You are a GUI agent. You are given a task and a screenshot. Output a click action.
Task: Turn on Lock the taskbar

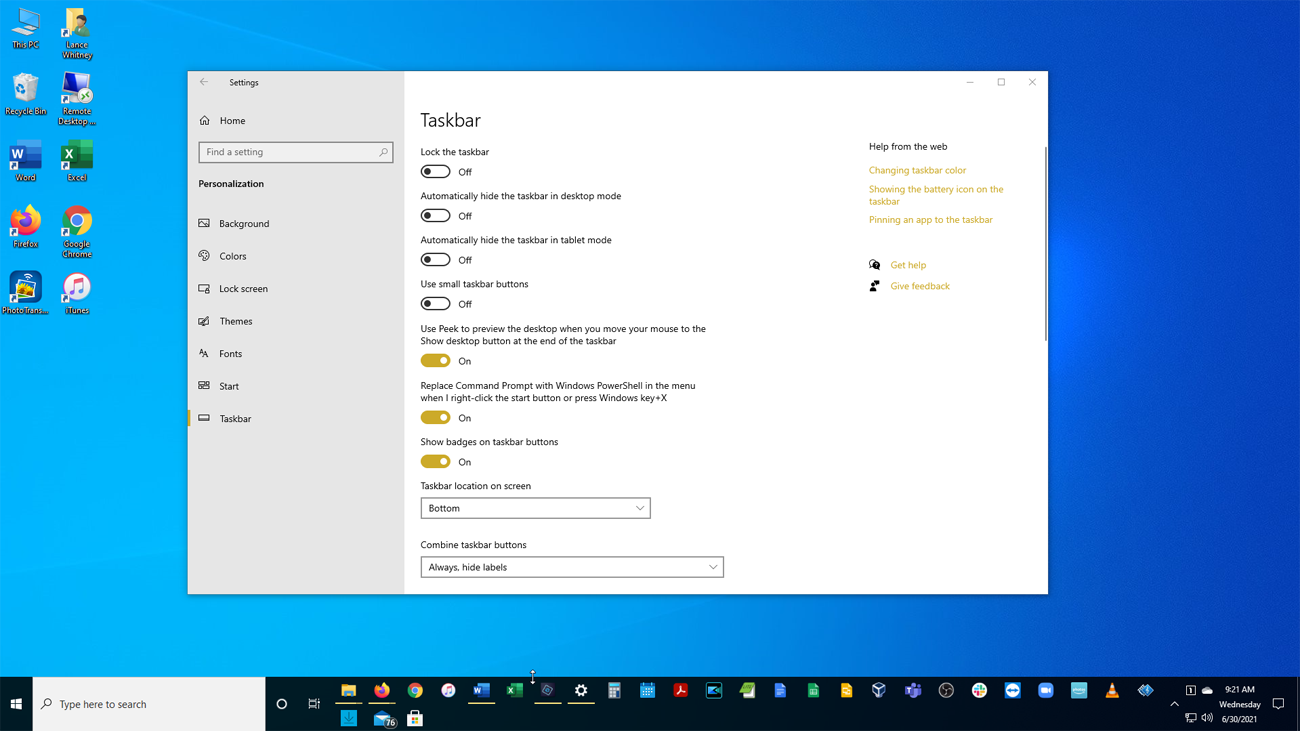[x=435, y=172]
